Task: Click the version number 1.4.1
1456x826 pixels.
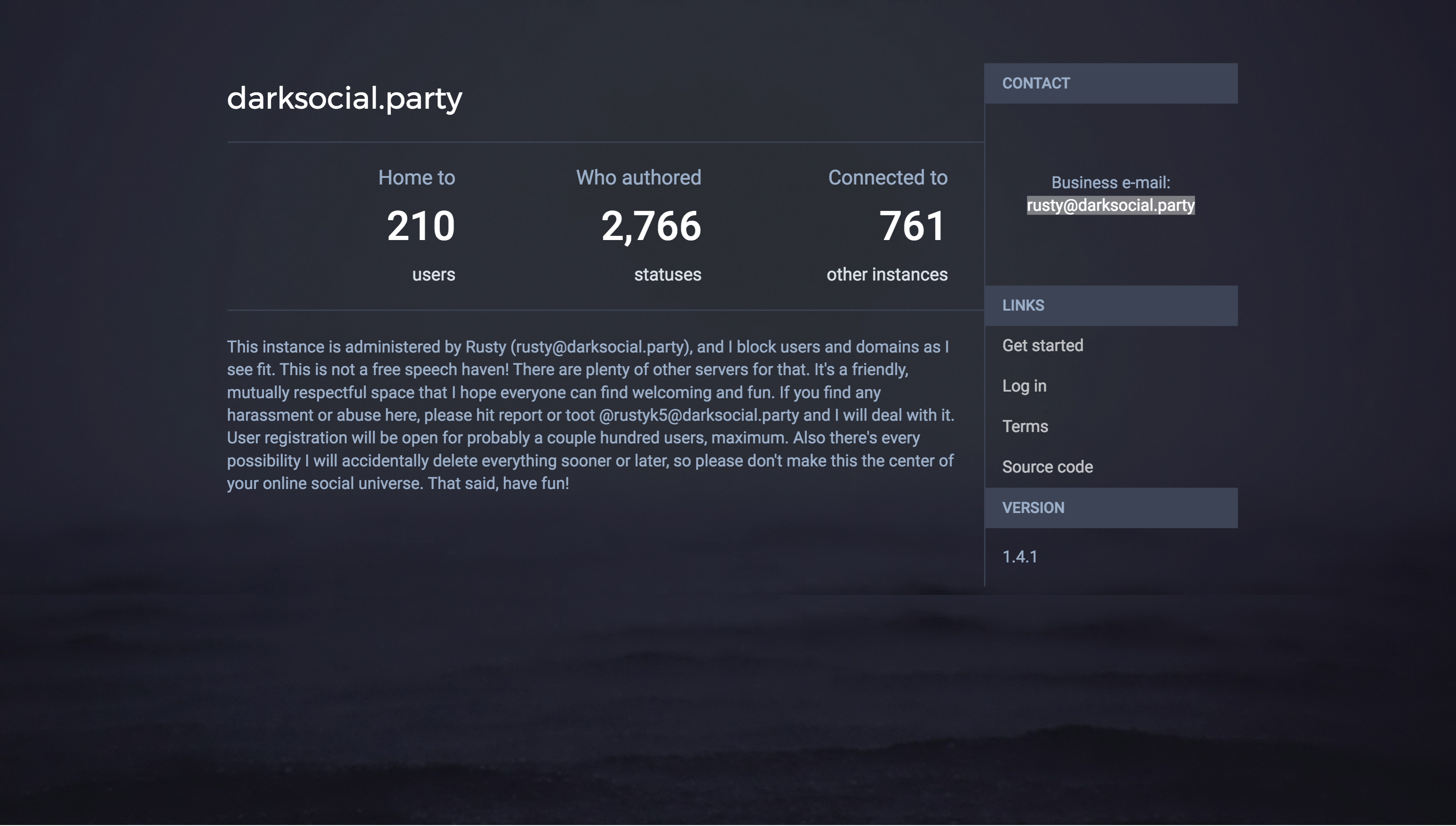Action: (1019, 556)
